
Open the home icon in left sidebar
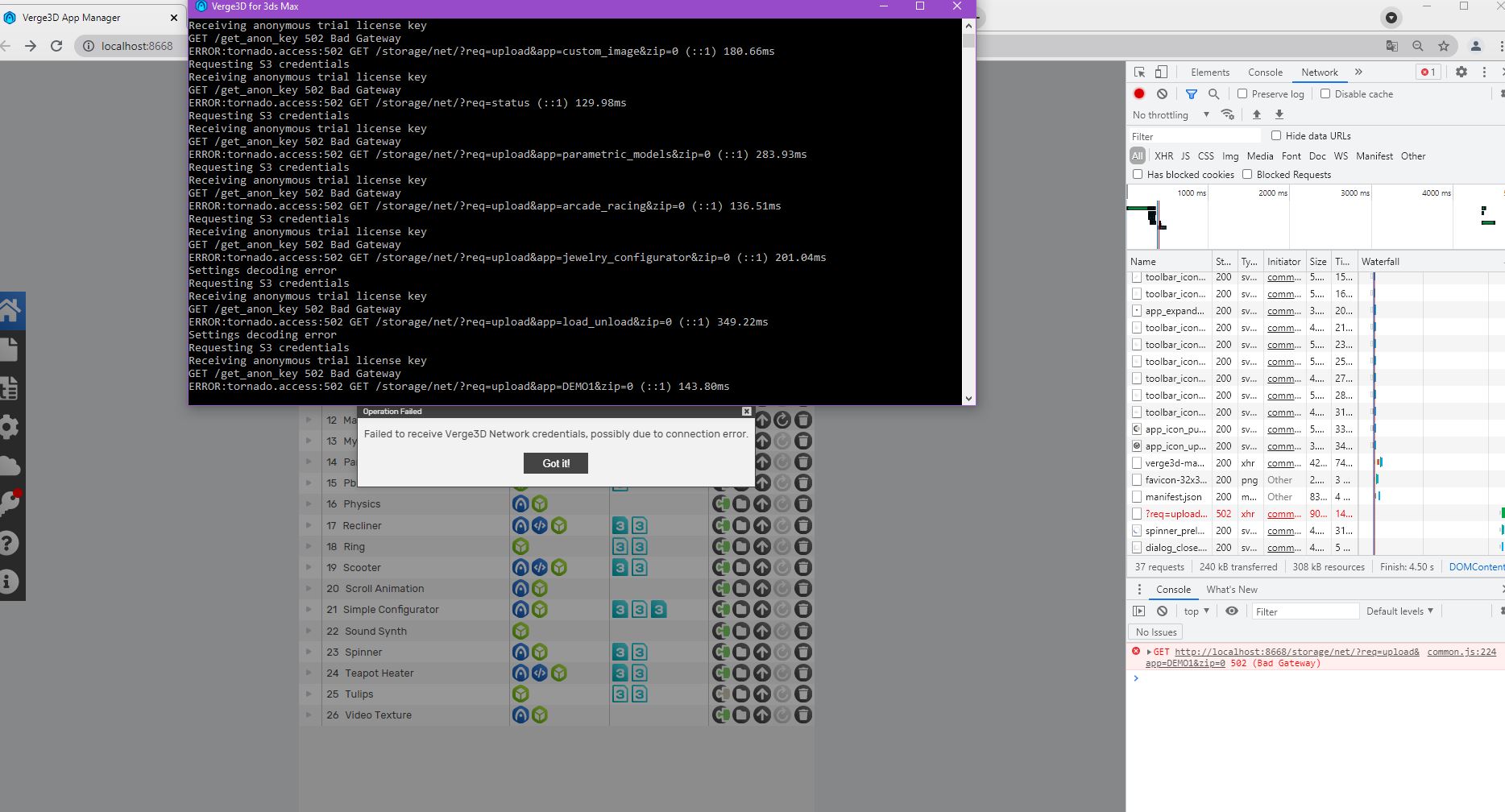click(x=10, y=311)
